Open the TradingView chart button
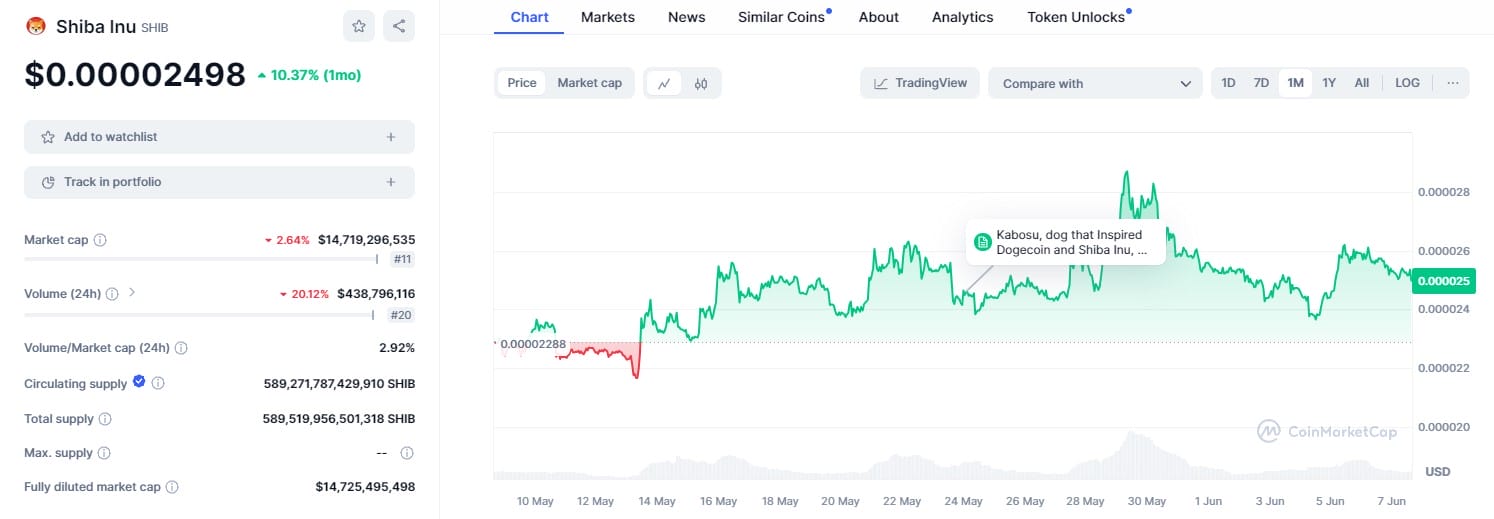This screenshot has width=1494, height=519. [919, 83]
